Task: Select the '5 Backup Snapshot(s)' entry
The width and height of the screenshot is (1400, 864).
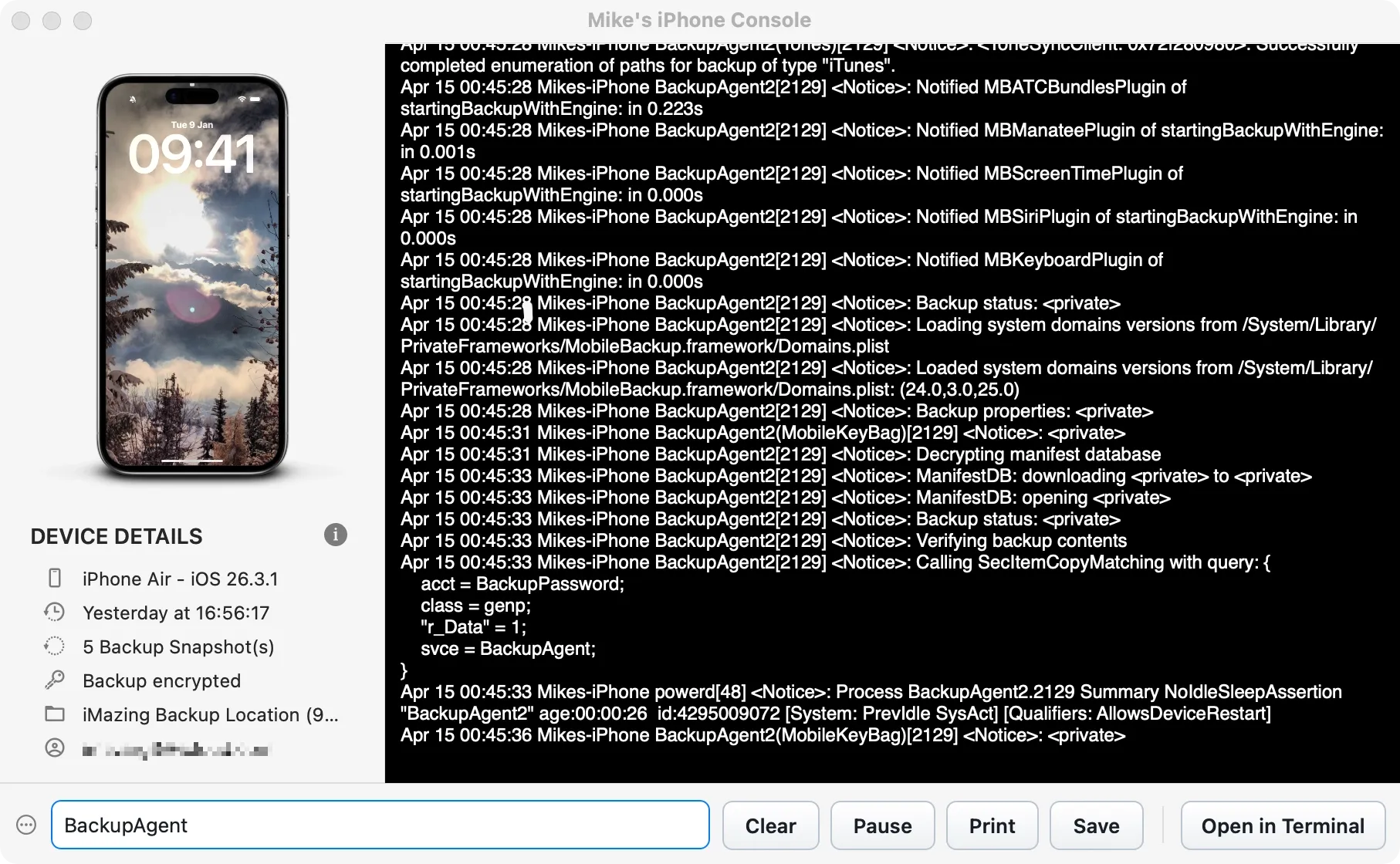Action: tap(178, 646)
